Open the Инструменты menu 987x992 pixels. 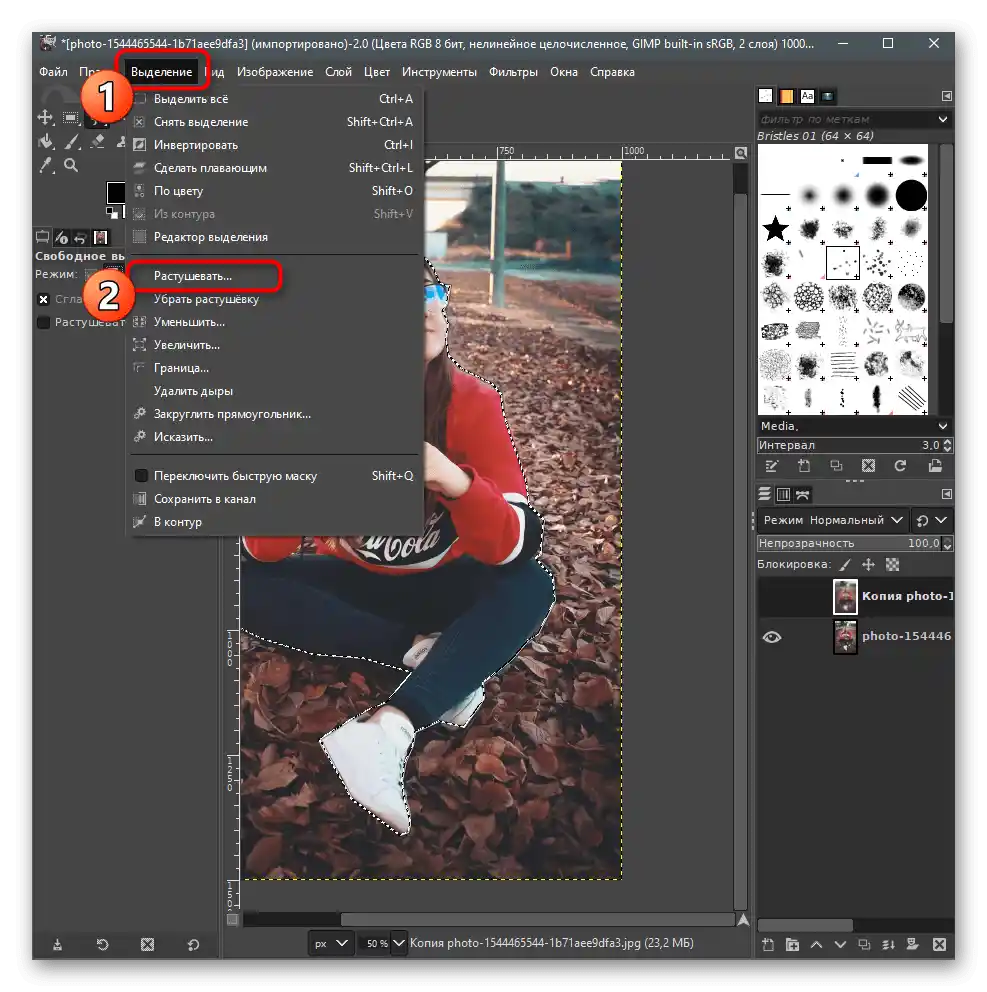[x=439, y=72]
